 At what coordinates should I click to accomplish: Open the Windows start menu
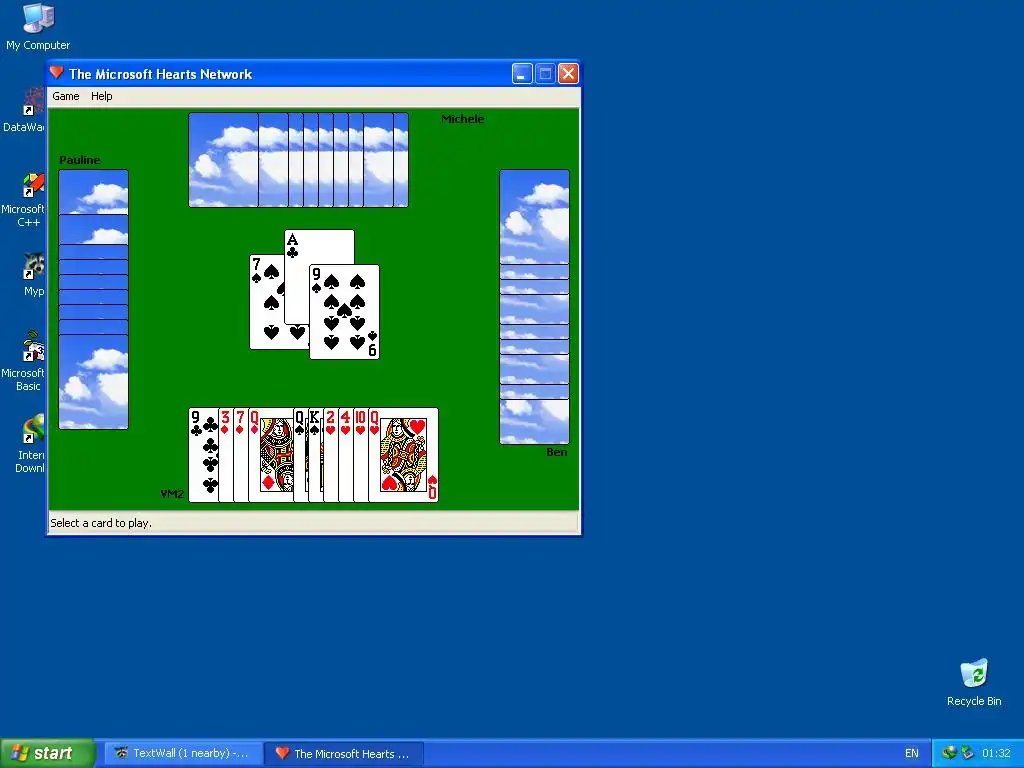[48, 754]
